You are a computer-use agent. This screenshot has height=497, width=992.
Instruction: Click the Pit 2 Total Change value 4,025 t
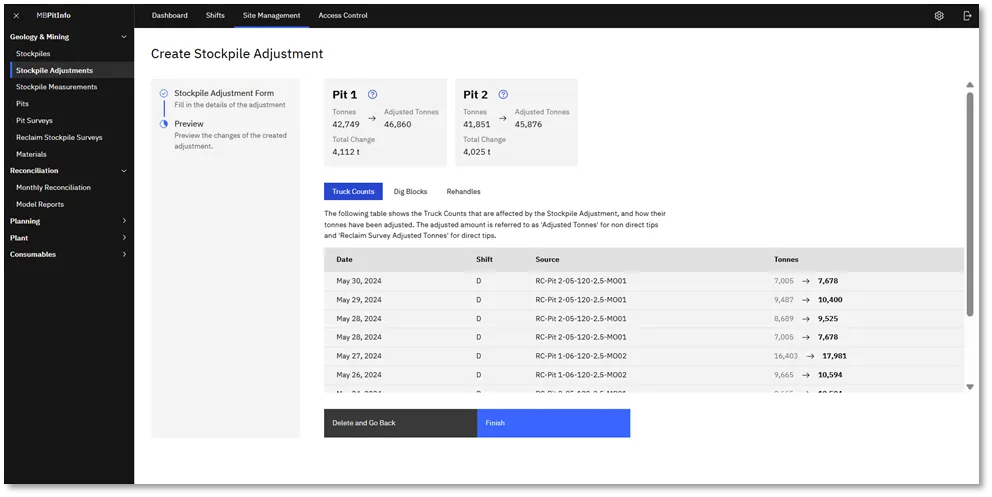[x=477, y=152]
